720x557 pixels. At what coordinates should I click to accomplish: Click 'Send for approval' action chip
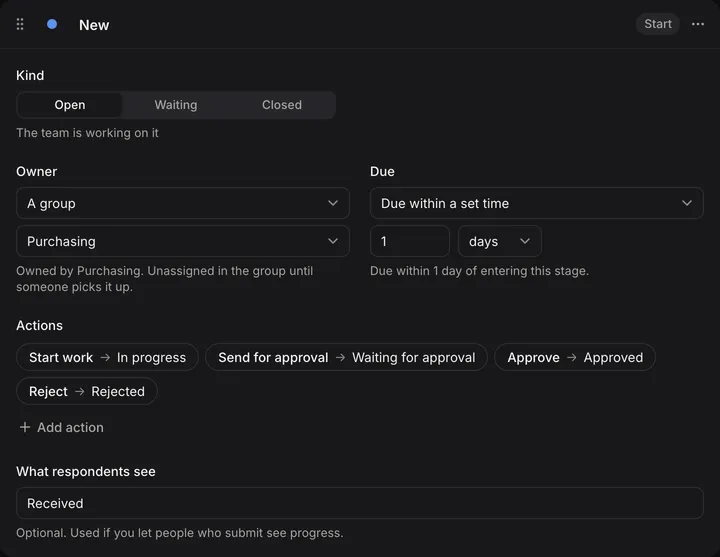pyautogui.click(x=346, y=357)
